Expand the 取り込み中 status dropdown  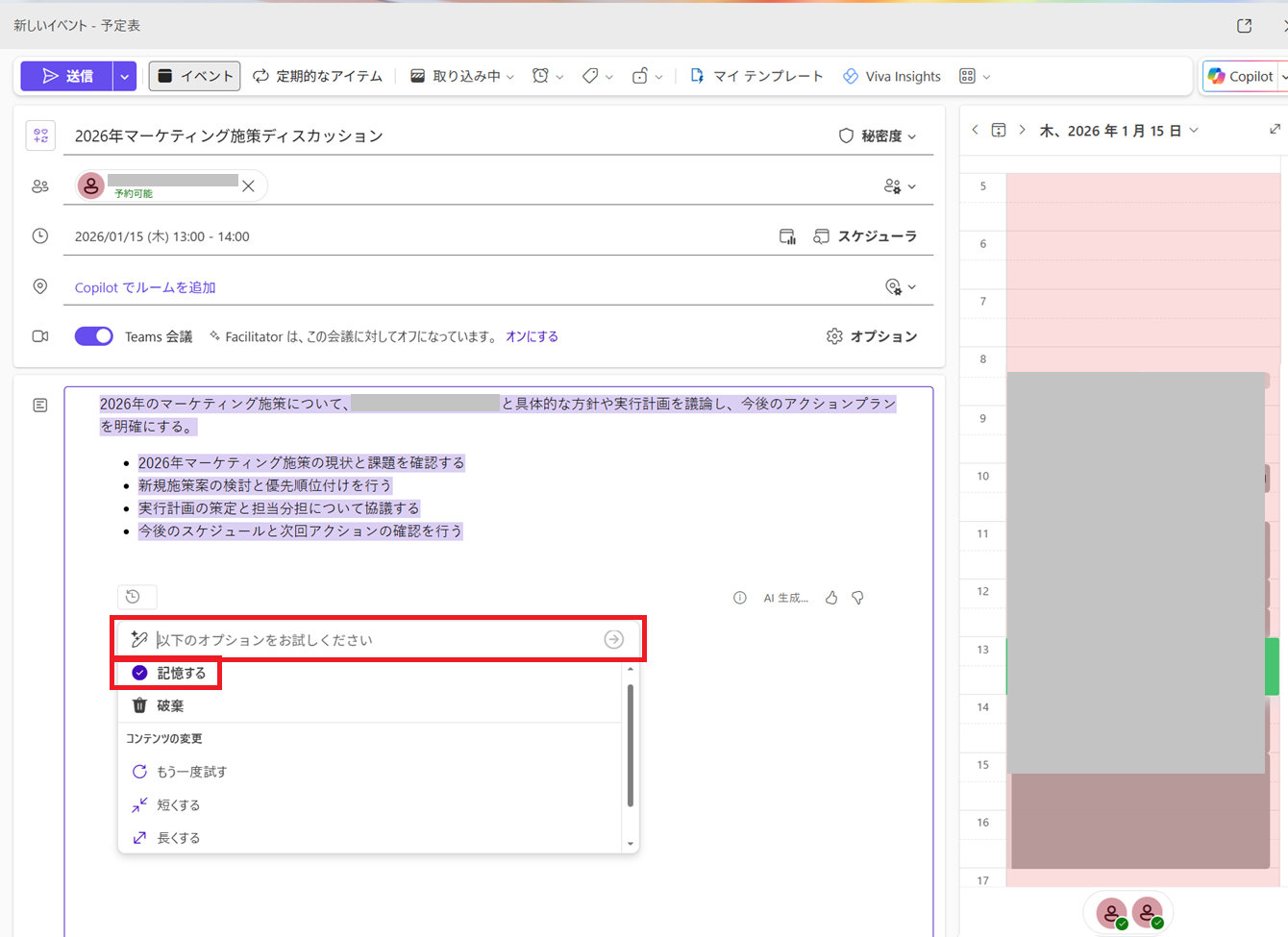pos(462,76)
